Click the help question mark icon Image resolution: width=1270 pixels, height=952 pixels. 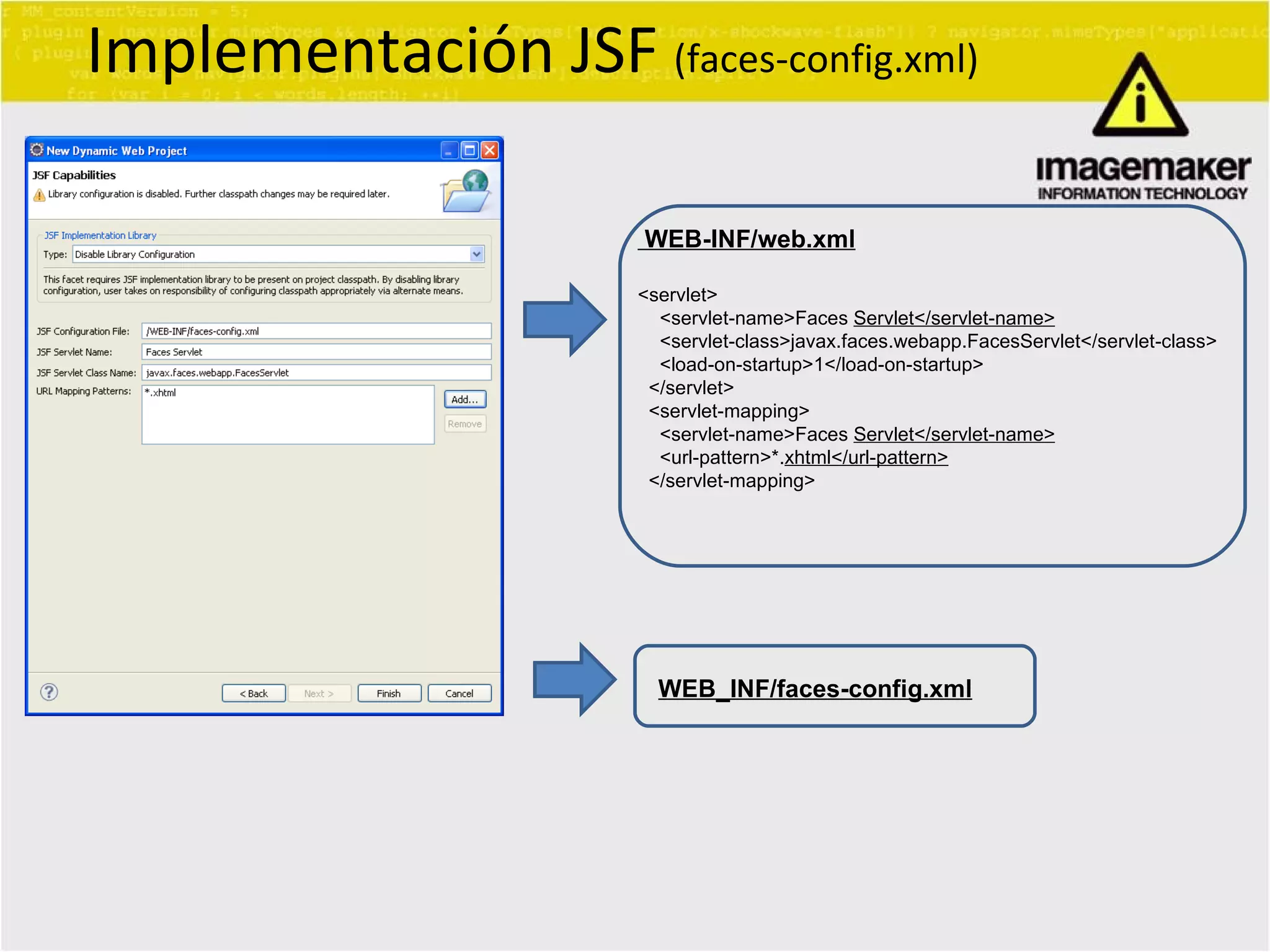49,692
